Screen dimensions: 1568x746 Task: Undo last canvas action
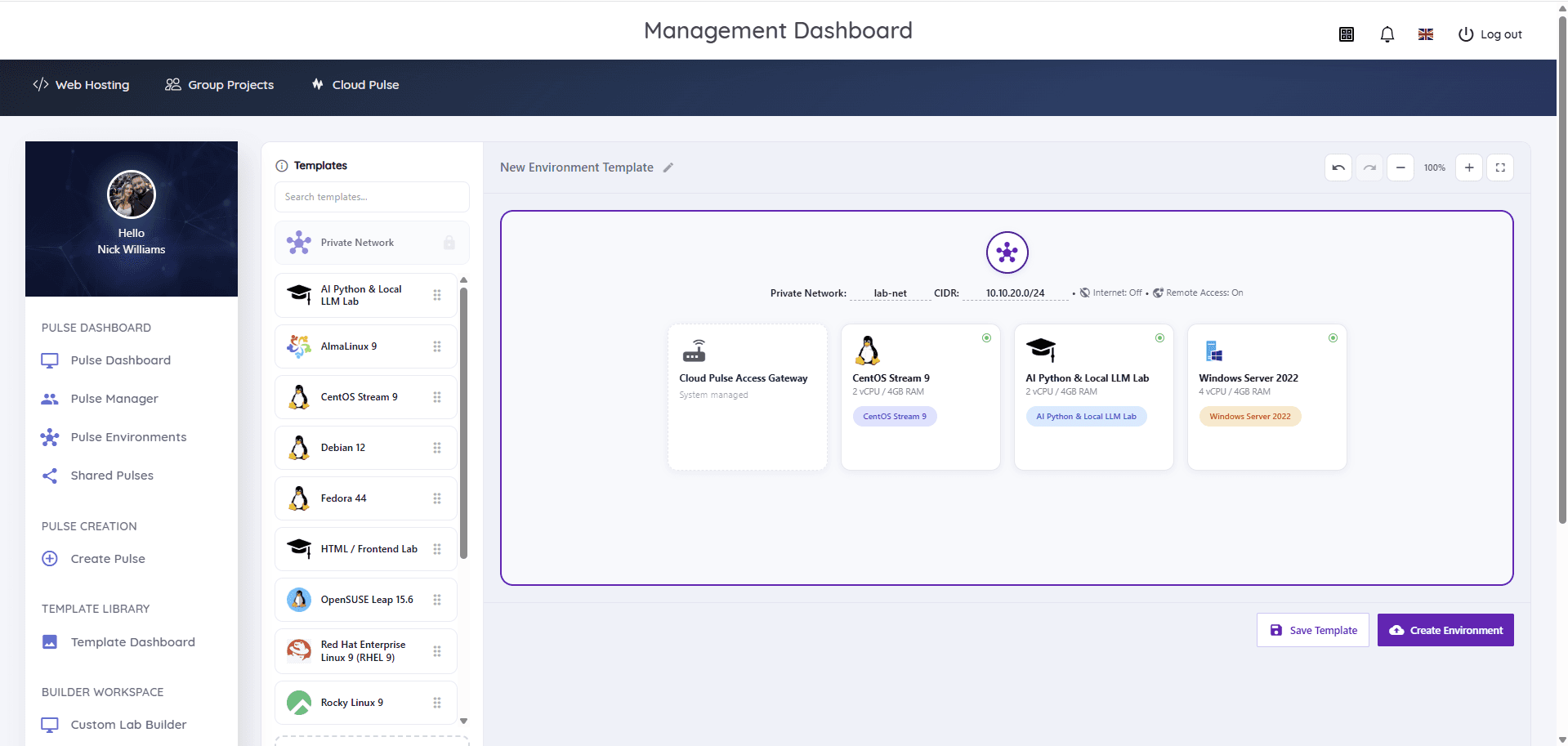[1338, 168]
